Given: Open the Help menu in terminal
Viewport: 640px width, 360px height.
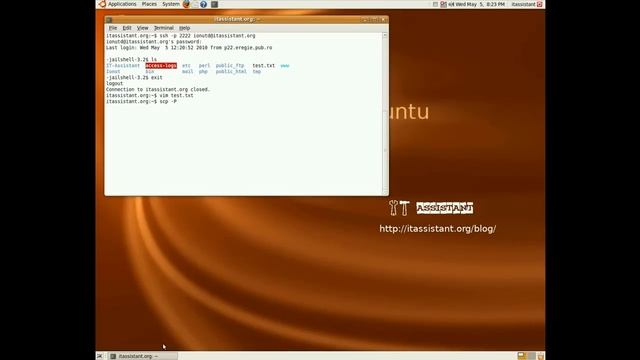Looking at the screenshot, I should 184,28.
